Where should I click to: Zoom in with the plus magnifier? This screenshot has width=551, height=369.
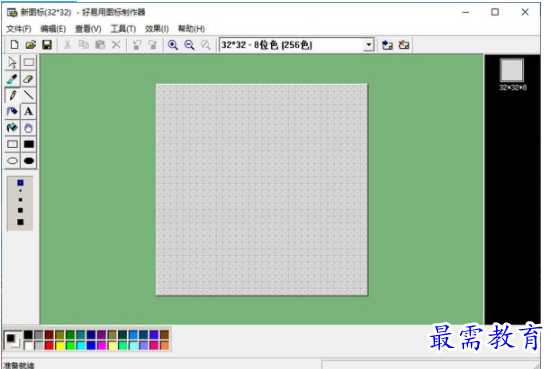click(x=173, y=45)
